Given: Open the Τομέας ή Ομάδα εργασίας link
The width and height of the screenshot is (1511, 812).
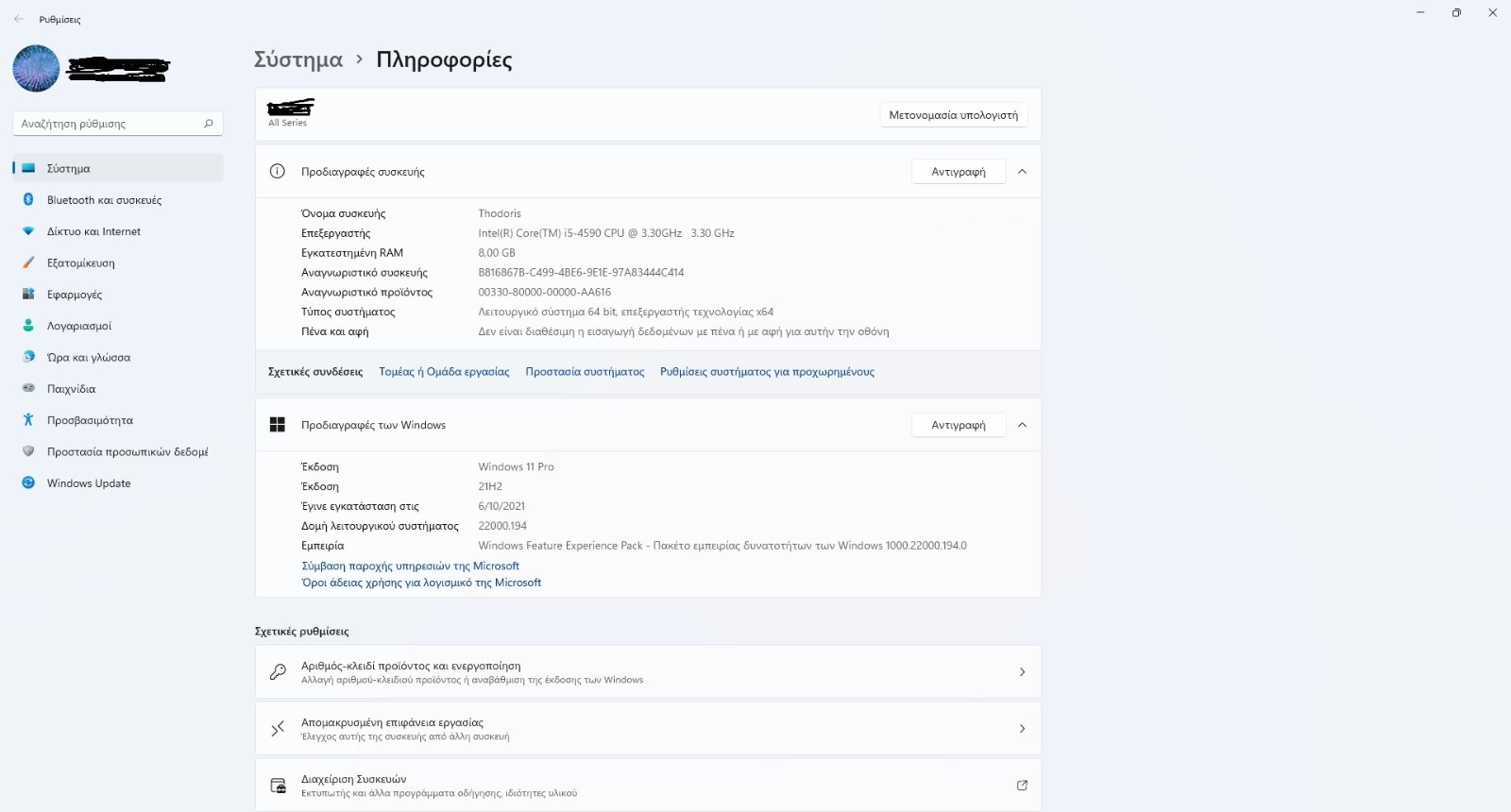Looking at the screenshot, I should tap(444, 372).
